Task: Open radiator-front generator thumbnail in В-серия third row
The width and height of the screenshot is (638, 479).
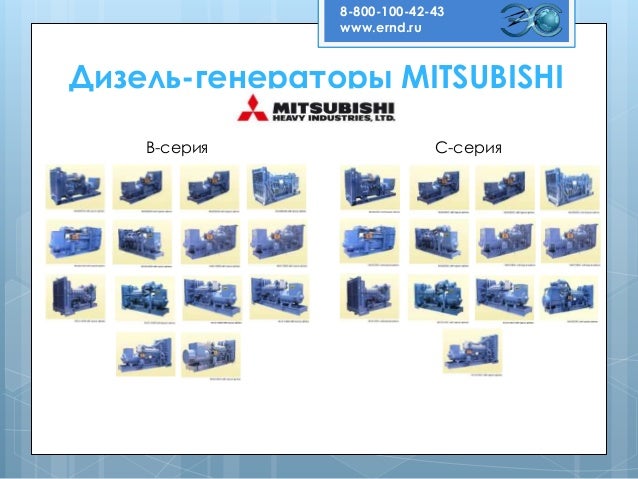Action: click(75, 297)
